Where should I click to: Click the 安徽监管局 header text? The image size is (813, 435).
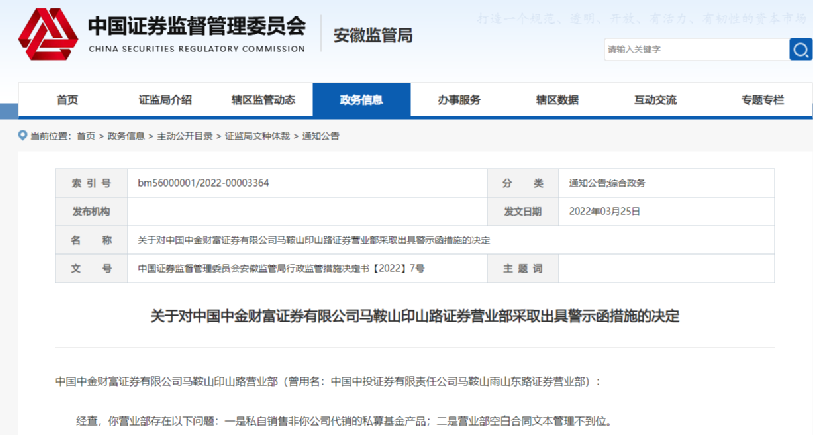click(373, 35)
